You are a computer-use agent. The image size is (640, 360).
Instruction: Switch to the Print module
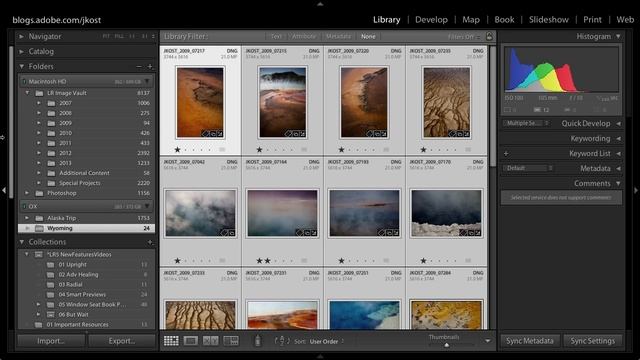592,20
